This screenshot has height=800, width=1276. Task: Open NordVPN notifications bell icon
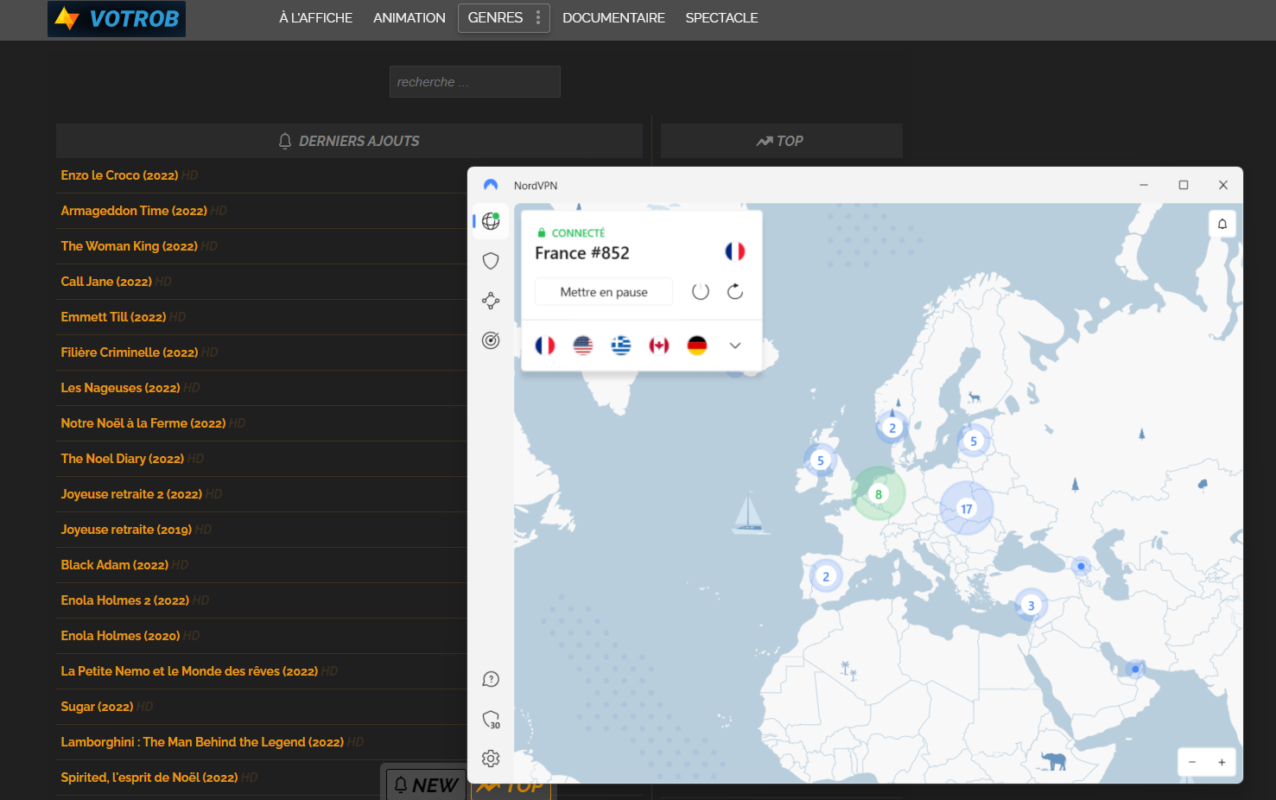[x=1222, y=224]
